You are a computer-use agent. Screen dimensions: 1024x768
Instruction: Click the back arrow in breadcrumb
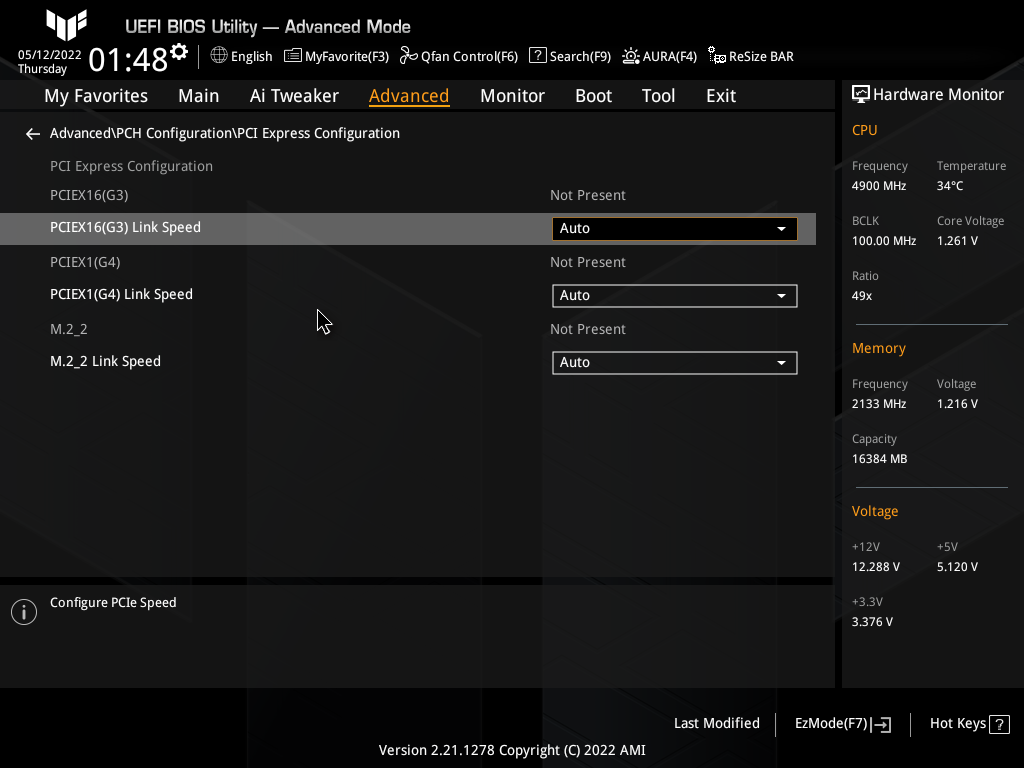(x=33, y=134)
